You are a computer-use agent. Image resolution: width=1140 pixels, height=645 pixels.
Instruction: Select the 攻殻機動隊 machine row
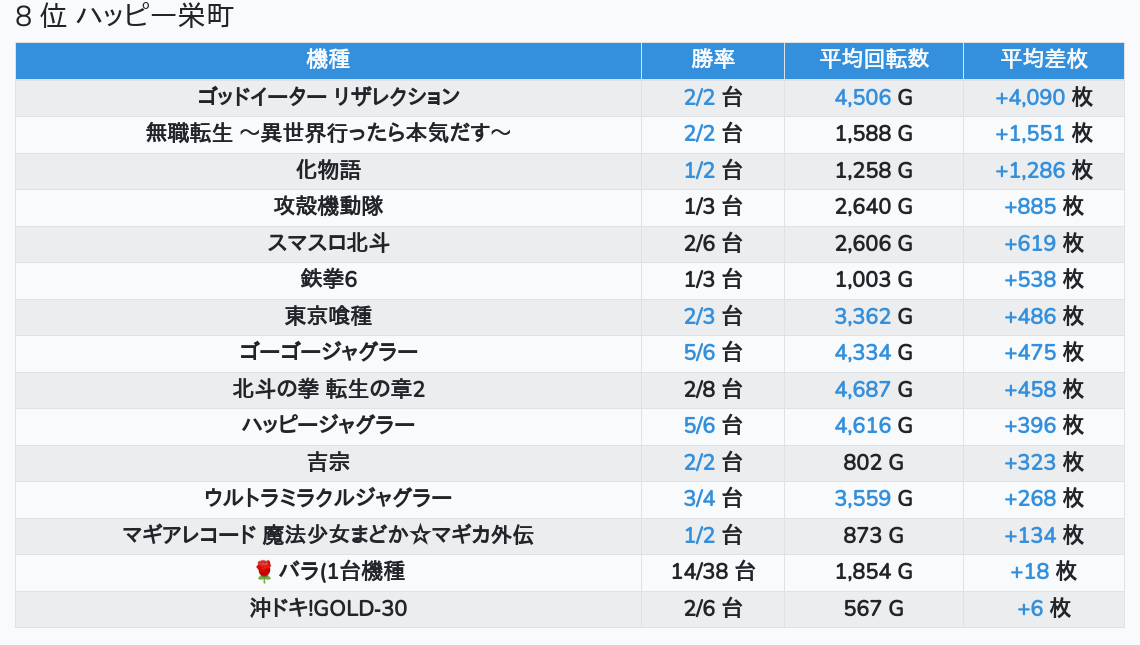pyautogui.click(x=328, y=207)
